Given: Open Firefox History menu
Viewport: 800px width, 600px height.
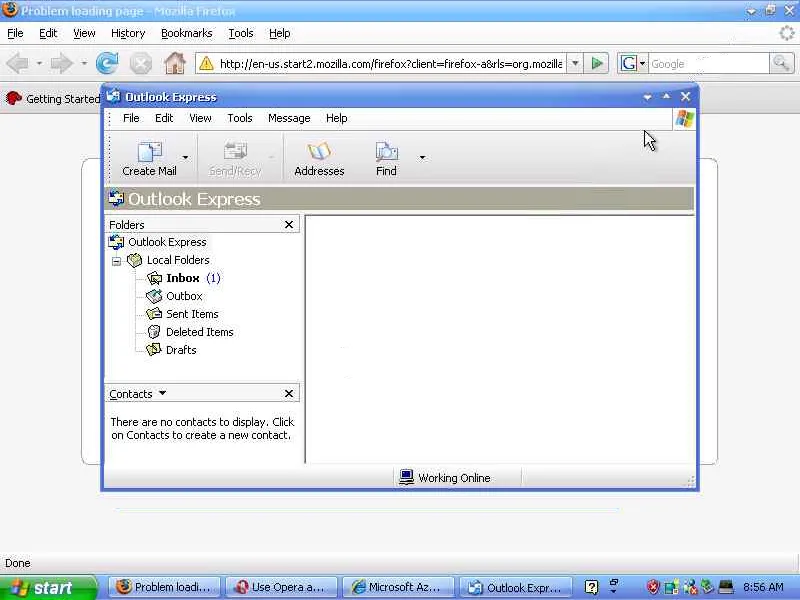Looking at the screenshot, I should pos(128,33).
